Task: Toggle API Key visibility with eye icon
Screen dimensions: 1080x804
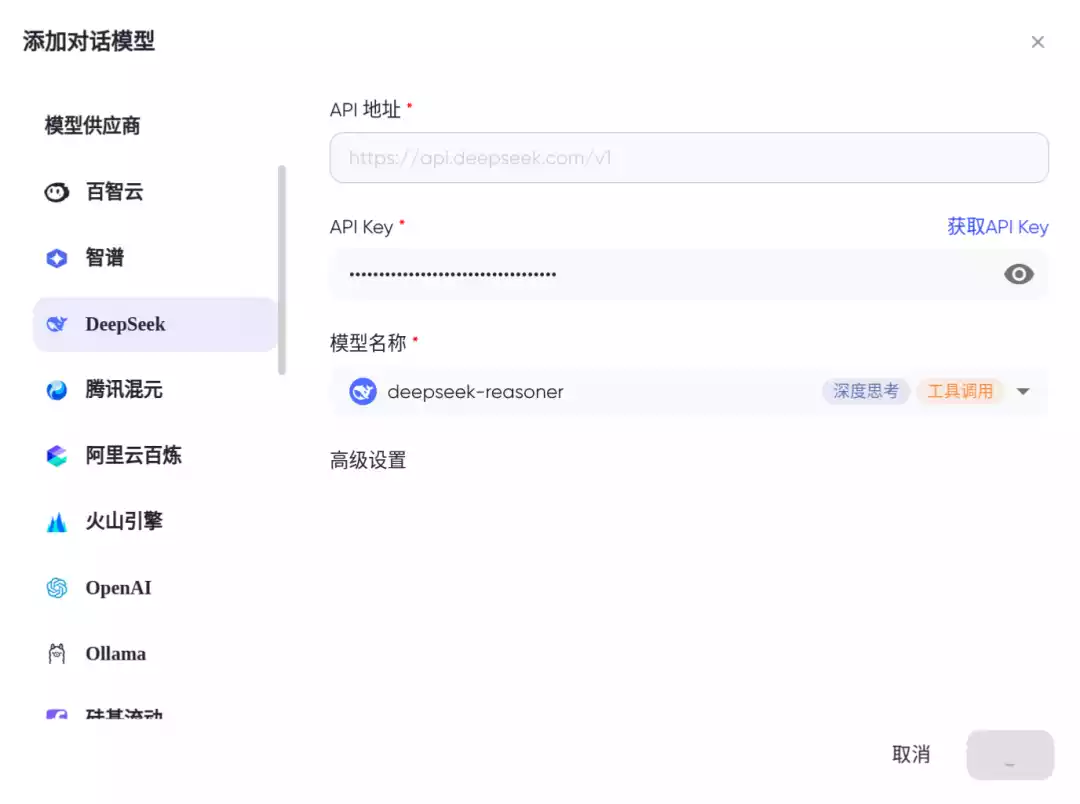Action: coord(1019,274)
